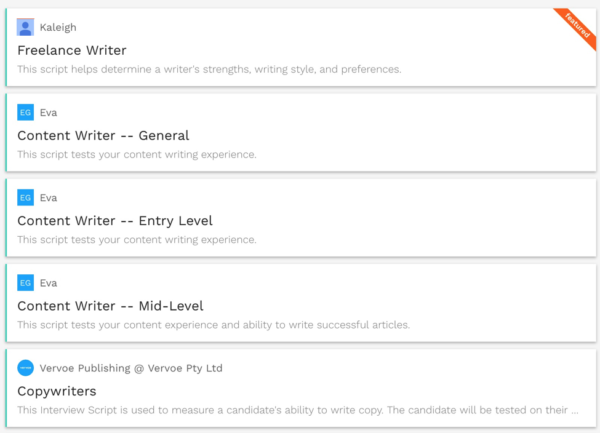This screenshot has height=433, width=600.
Task: Click the orange featured ribbon badge
Action: [577, 26]
